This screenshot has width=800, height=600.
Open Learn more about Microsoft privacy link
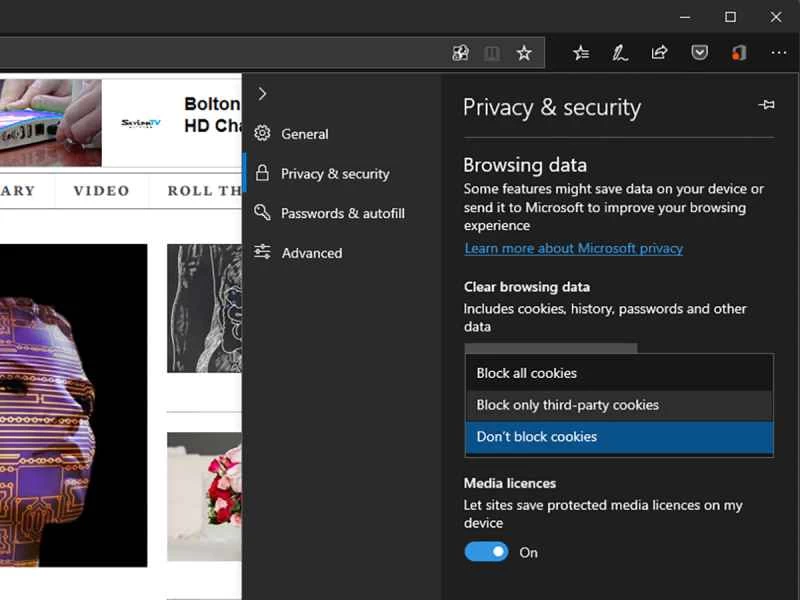(x=573, y=248)
